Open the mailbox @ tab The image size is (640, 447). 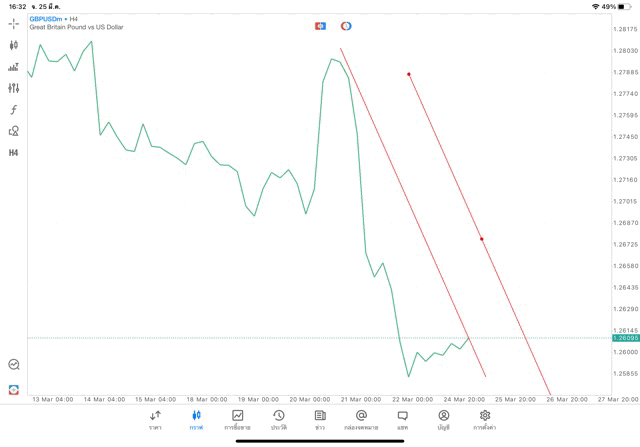[361, 420]
